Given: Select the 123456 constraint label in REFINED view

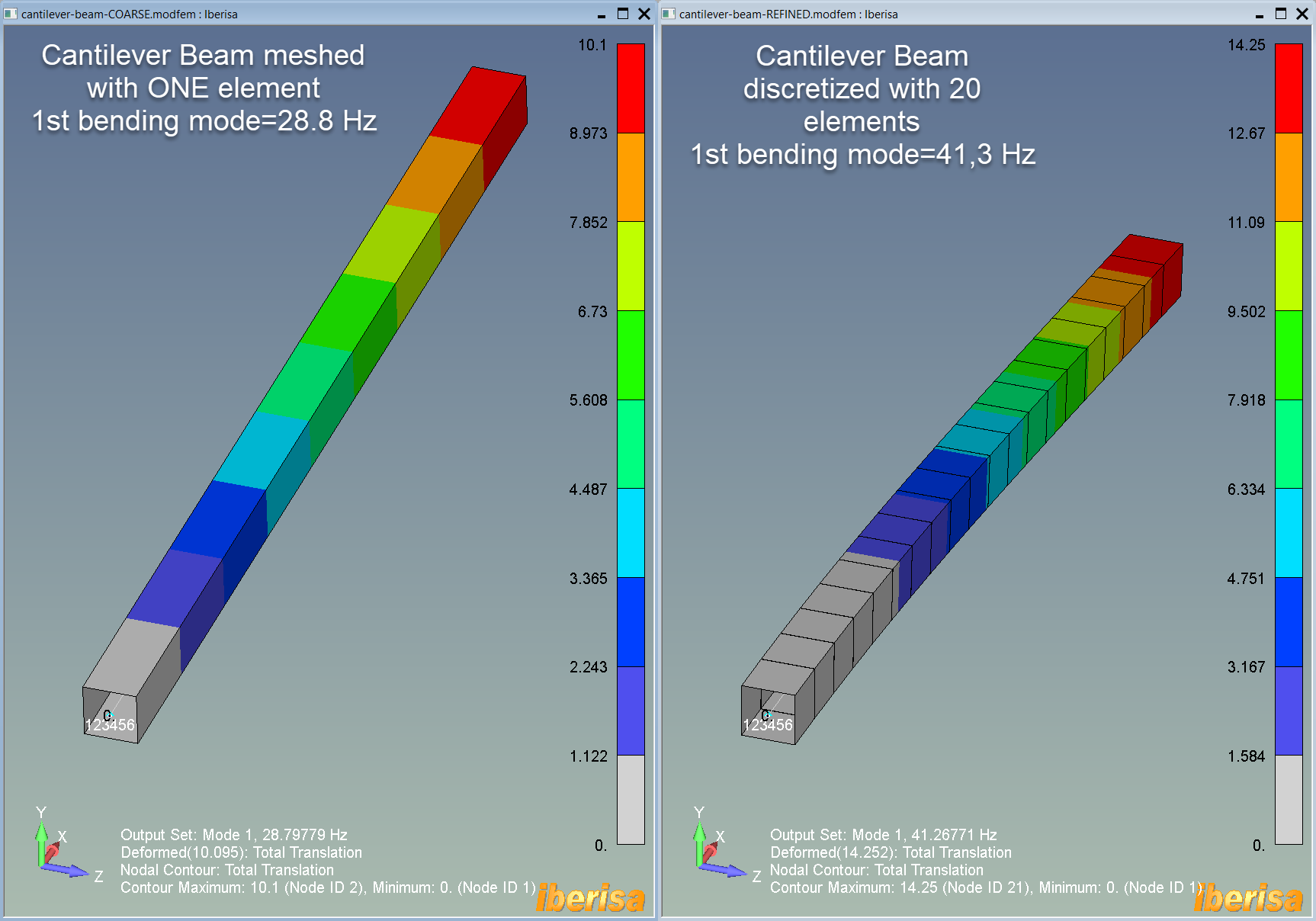Looking at the screenshot, I should coord(768,725).
